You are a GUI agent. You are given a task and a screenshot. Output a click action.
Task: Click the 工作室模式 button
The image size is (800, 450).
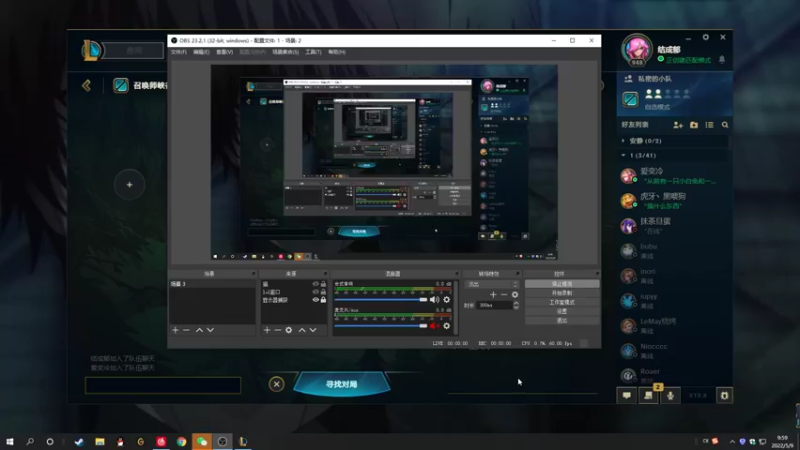point(562,302)
